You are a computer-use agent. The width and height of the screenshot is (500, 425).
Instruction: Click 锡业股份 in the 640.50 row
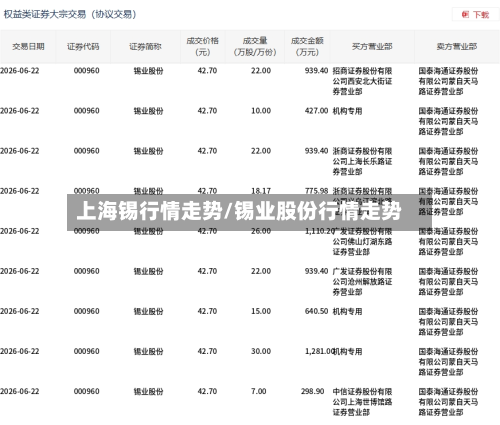pos(148,311)
